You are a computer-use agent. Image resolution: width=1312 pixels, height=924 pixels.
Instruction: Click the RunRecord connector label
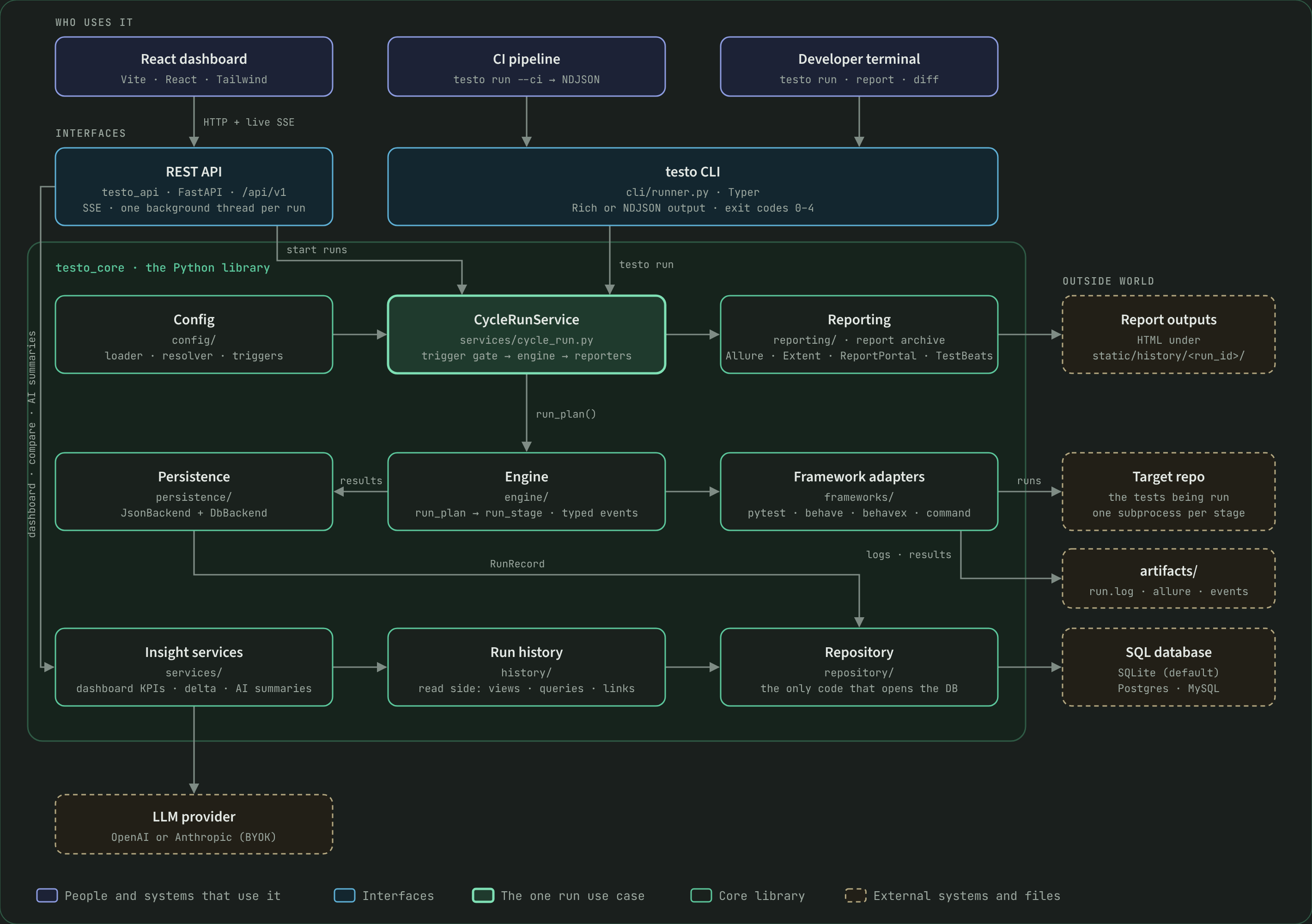(517, 564)
